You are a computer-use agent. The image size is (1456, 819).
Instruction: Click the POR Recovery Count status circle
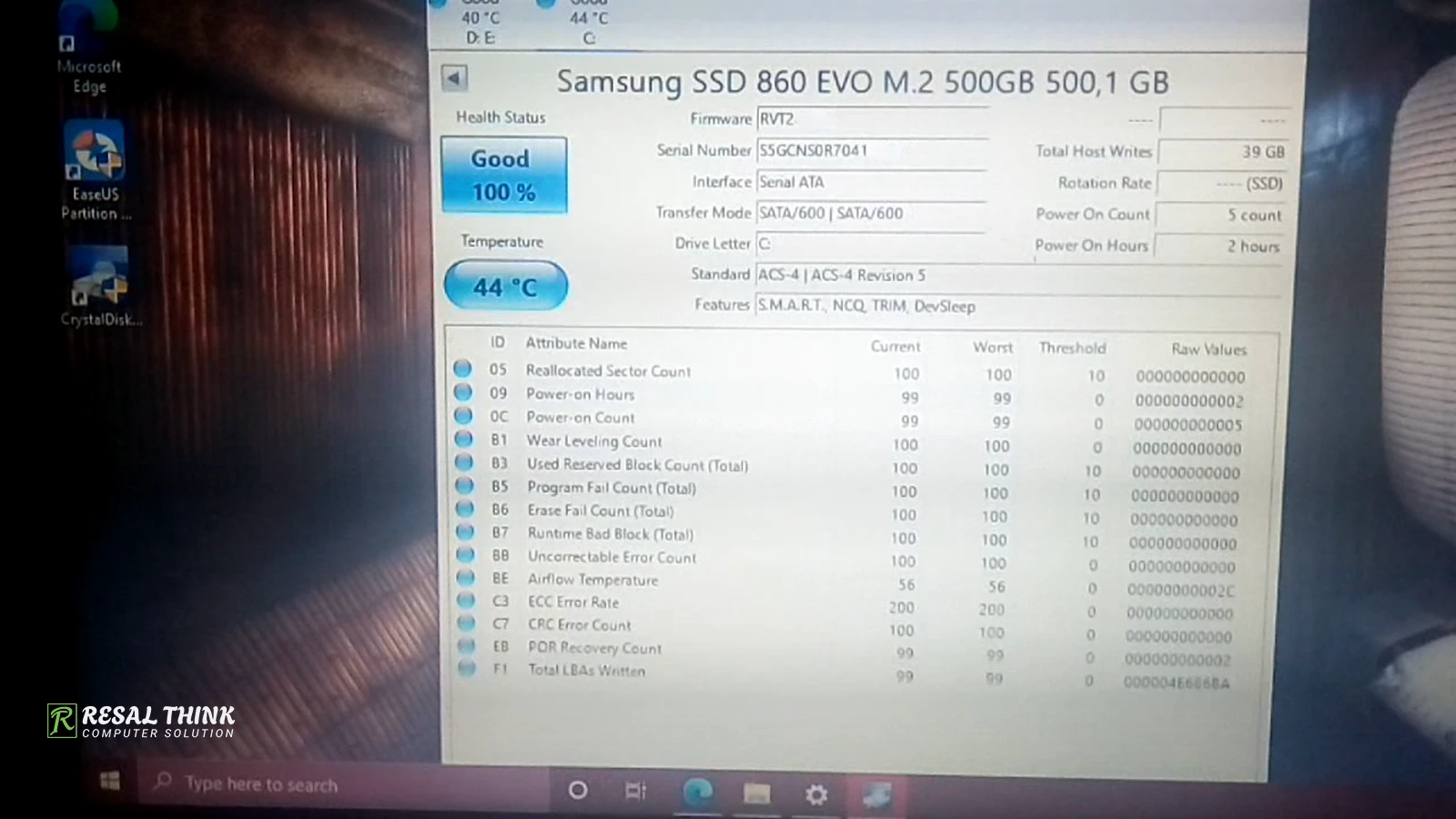point(467,645)
